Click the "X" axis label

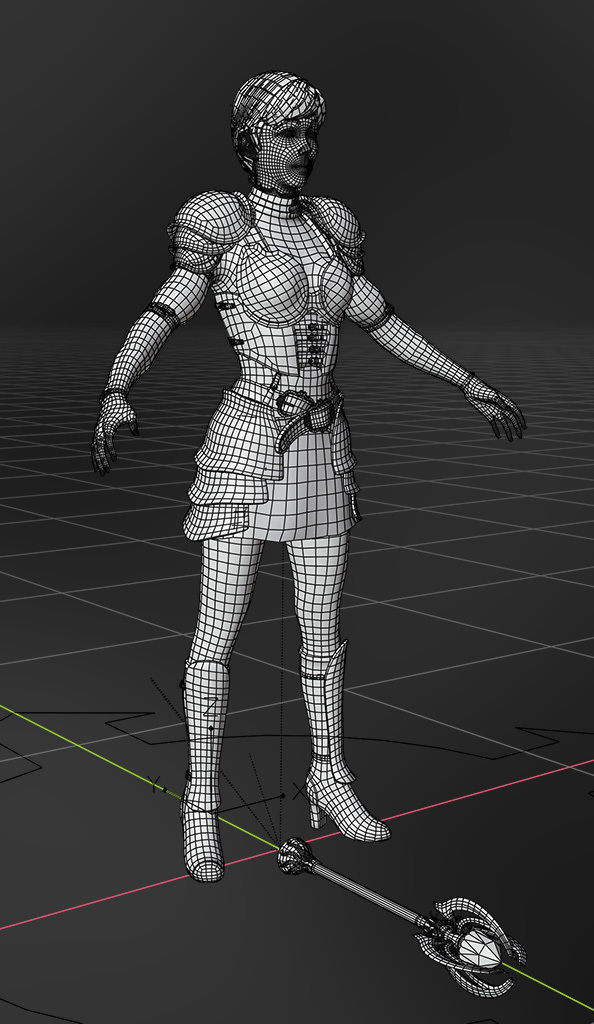[300, 791]
